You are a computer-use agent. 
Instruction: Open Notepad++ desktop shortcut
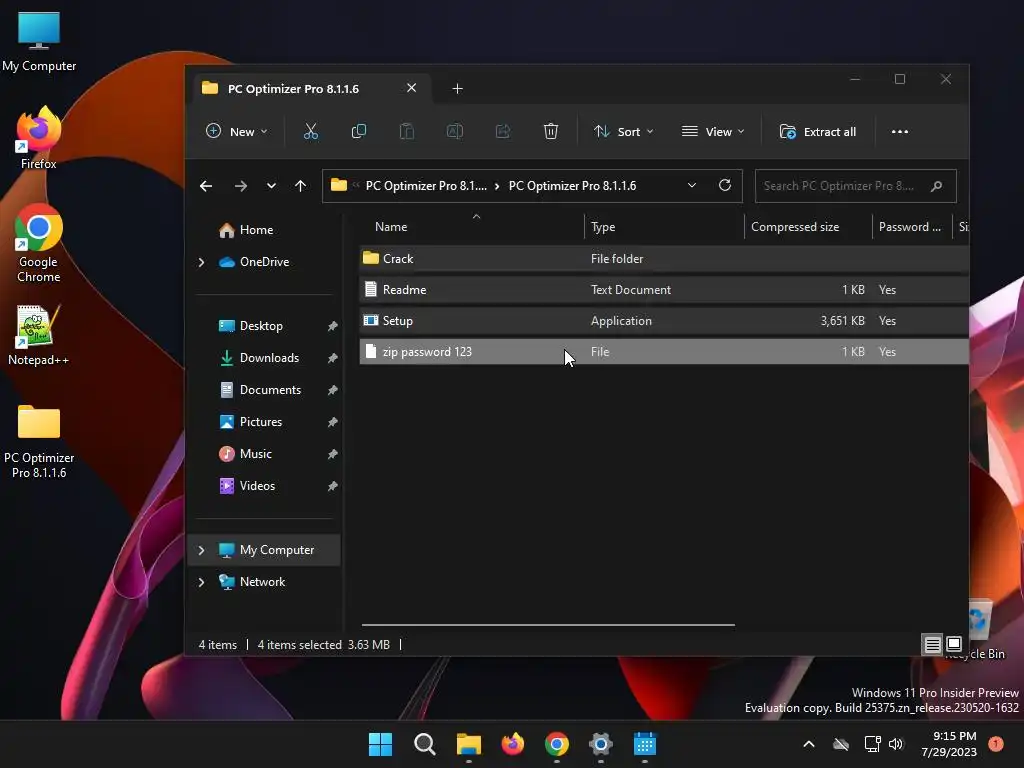pyautogui.click(x=39, y=336)
